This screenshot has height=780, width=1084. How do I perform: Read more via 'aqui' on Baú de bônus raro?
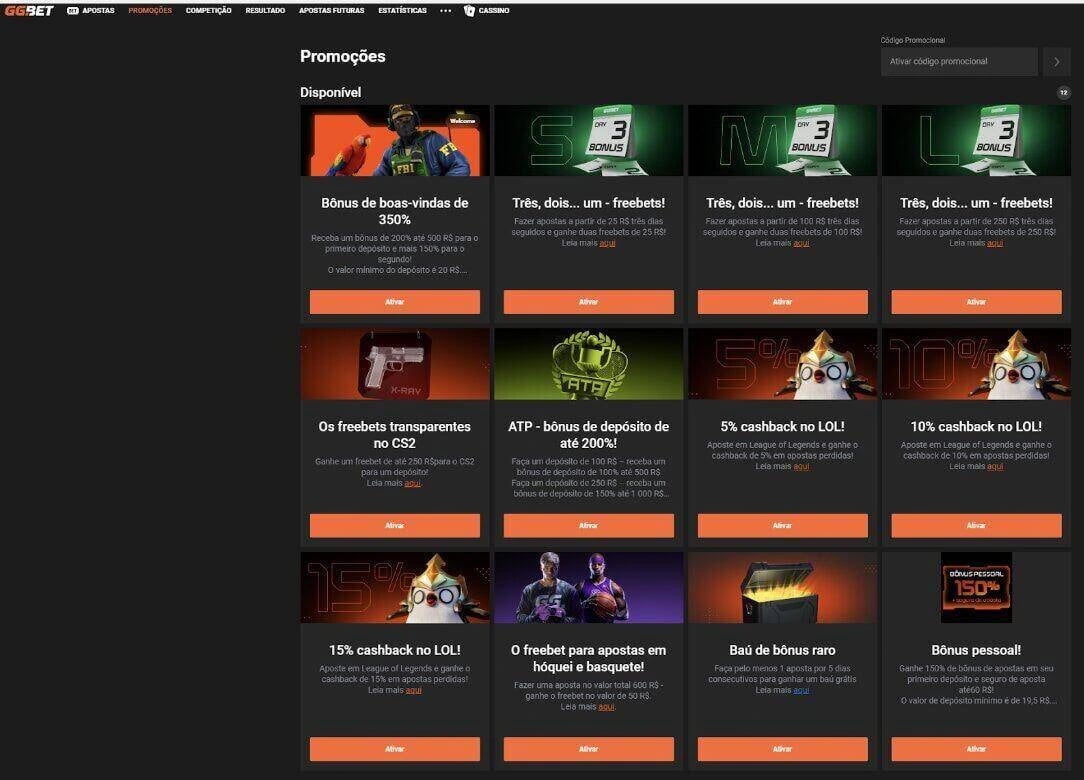coord(801,690)
